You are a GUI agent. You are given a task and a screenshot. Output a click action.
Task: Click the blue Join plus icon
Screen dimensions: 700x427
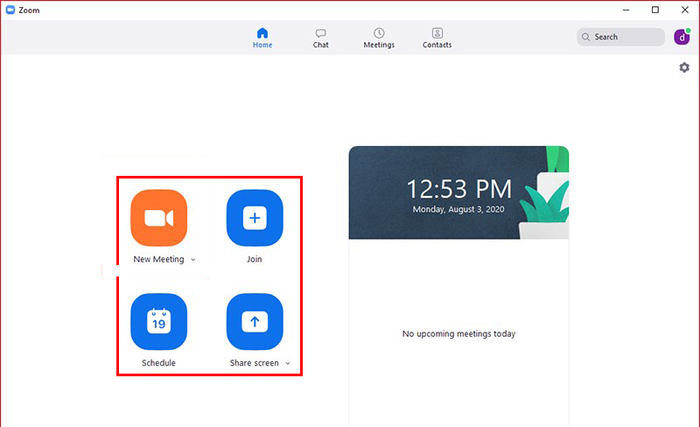254,218
